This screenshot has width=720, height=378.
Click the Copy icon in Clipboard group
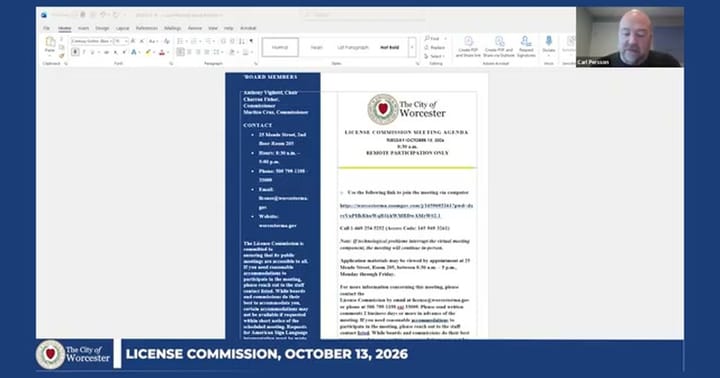[62, 48]
